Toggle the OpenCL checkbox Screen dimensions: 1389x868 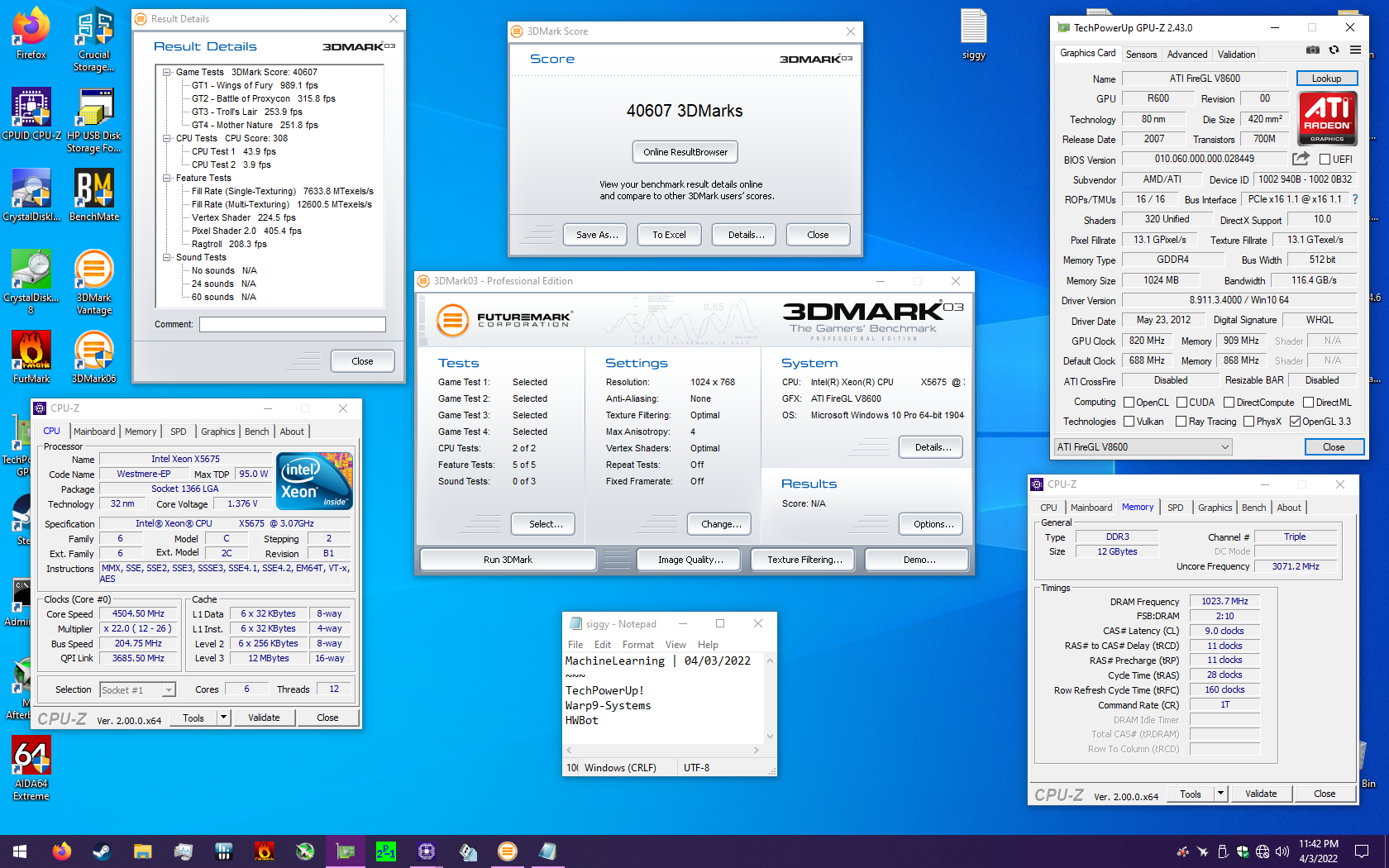point(1129,403)
